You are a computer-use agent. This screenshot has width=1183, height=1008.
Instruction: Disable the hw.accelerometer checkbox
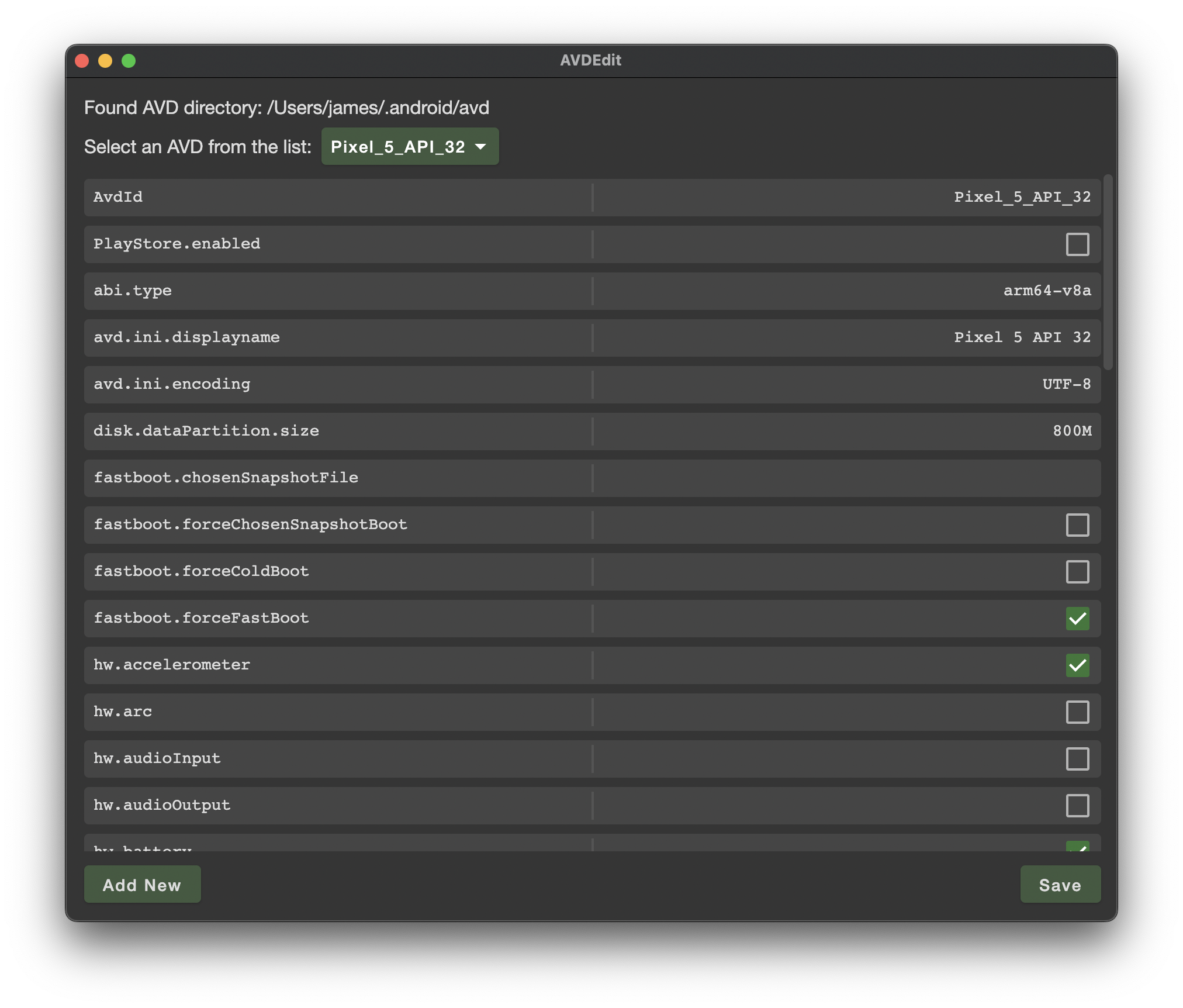click(1077, 665)
